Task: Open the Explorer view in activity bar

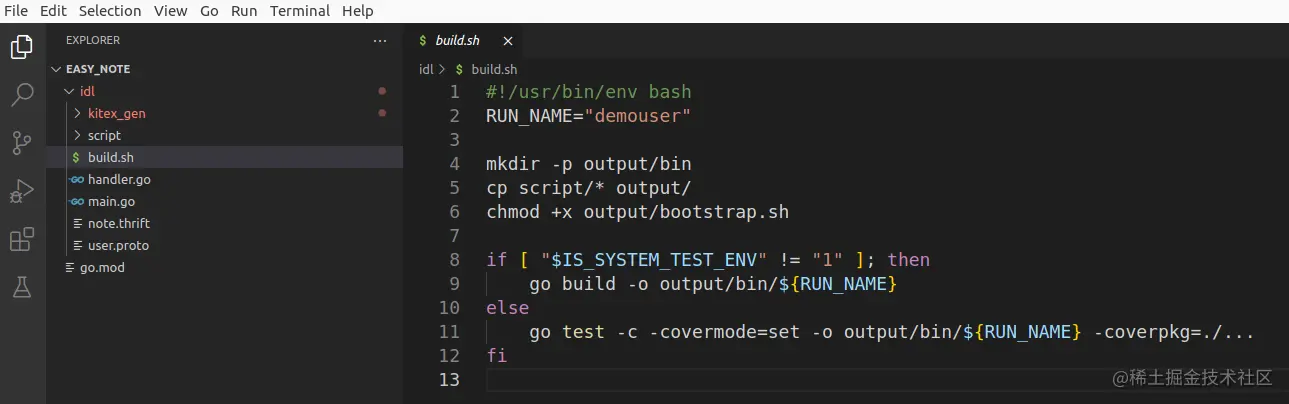Action: pyautogui.click(x=22, y=46)
